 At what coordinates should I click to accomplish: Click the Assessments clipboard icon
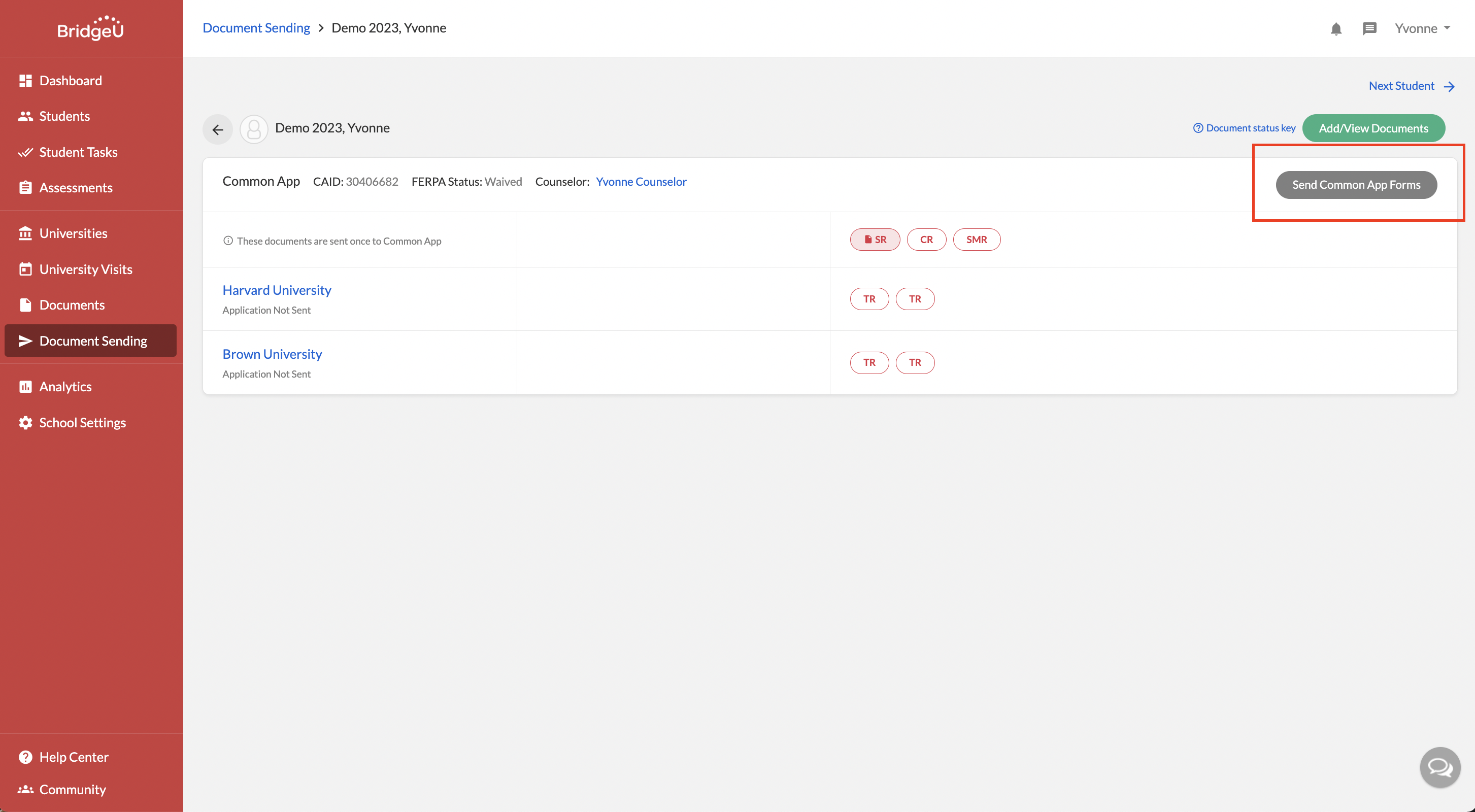pos(25,188)
